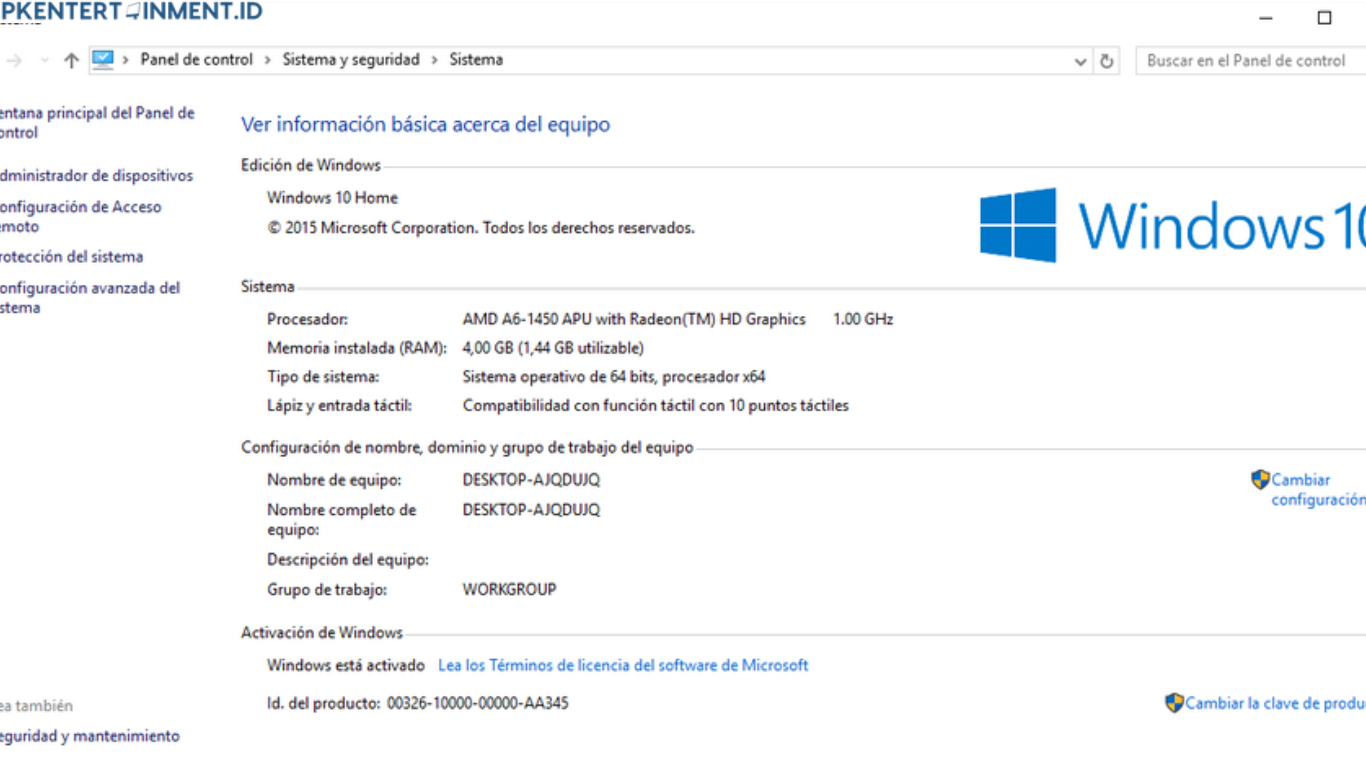Click the processor value 'AMD A6-1450 APU'
Screen dimensions: 1366x768
634,320
